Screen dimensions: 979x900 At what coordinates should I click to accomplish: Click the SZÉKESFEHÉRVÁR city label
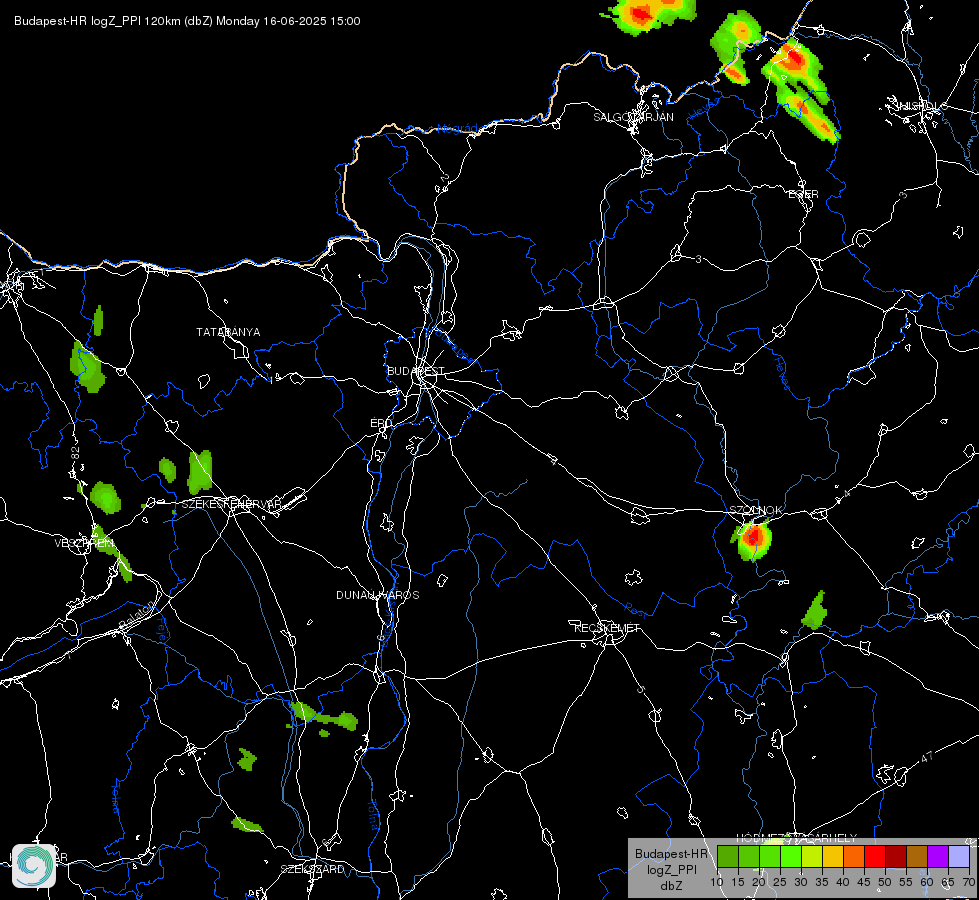[x=231, y=503]
